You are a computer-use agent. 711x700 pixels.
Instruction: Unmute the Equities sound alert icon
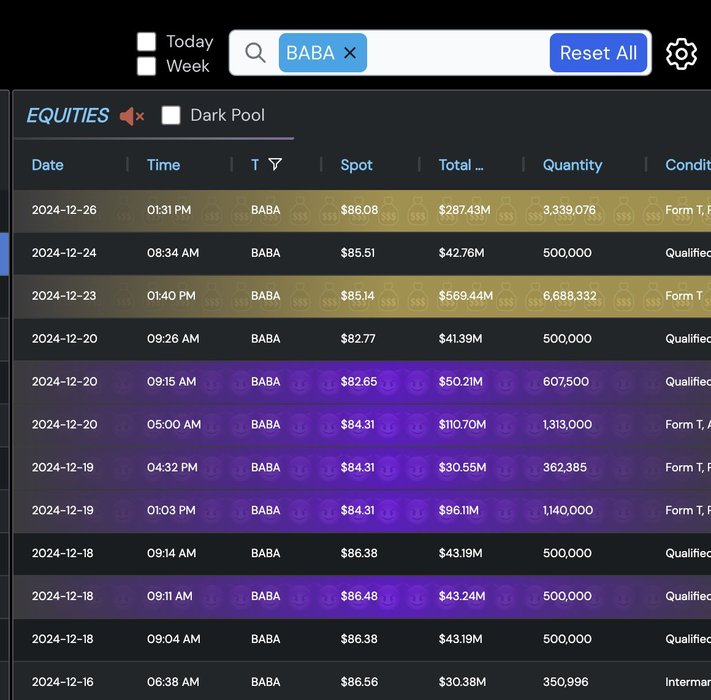click(132, 116)
